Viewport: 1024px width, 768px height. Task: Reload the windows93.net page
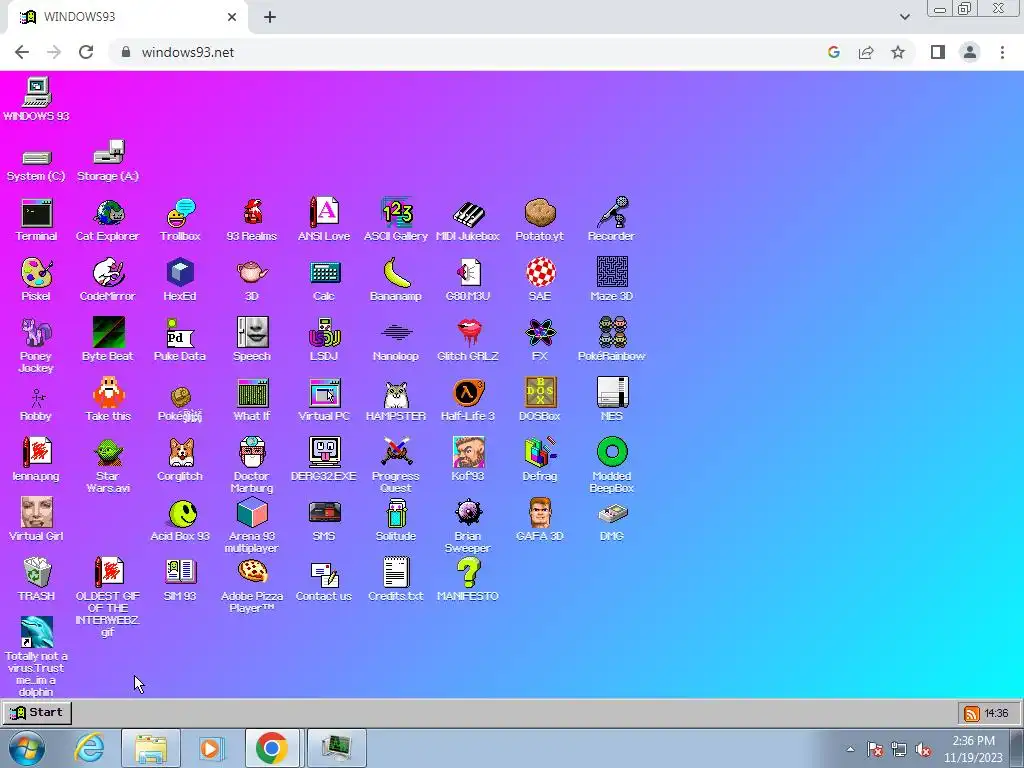(x=86, y=52)
